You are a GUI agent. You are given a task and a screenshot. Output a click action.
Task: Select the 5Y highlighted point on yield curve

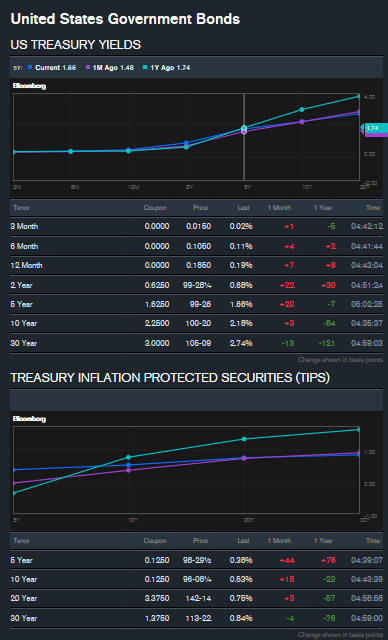(244, 128)
